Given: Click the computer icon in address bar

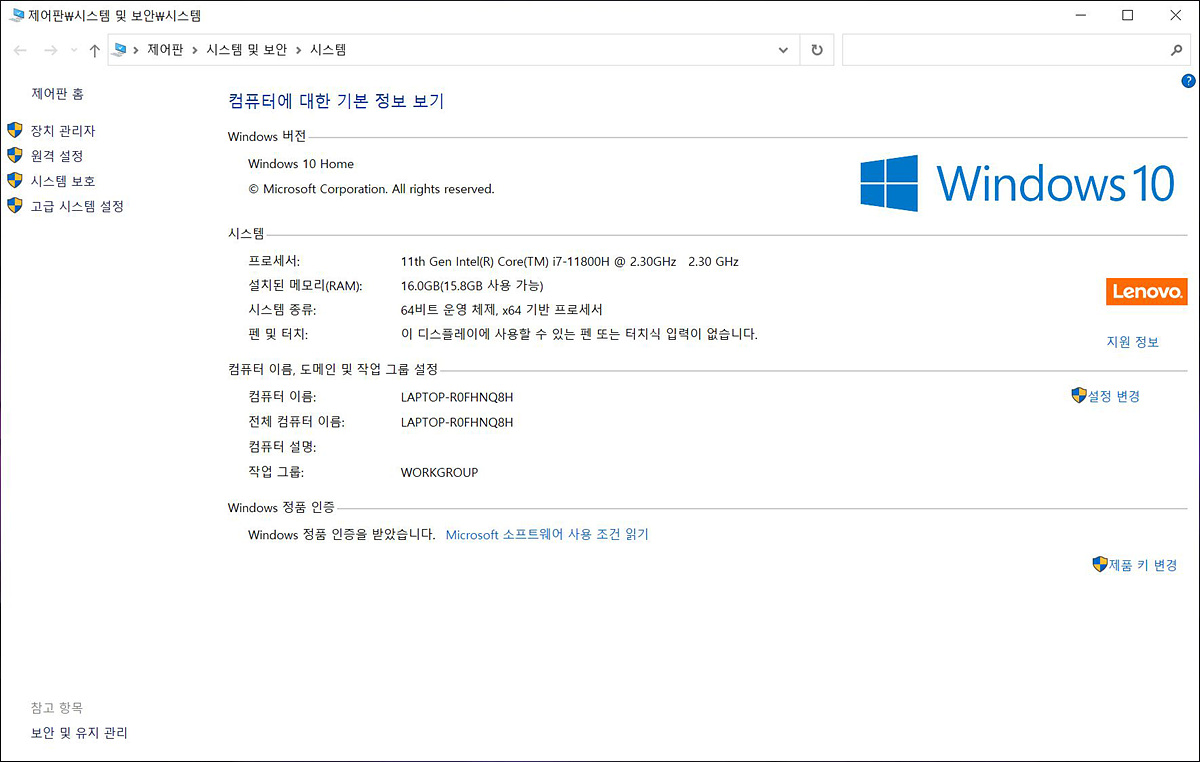Looking at the screenshot, I should click(x=121, y=49).
